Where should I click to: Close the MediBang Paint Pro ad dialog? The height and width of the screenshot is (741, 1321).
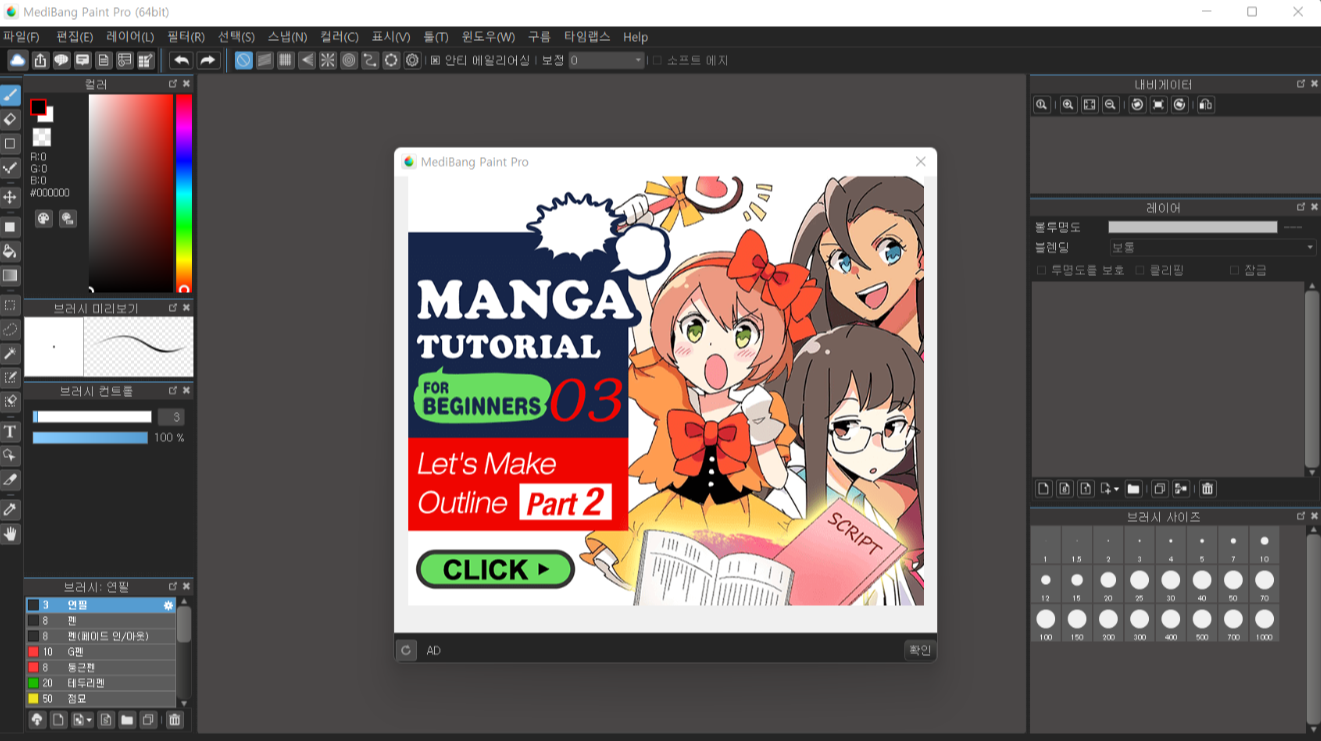click(920, 161)
